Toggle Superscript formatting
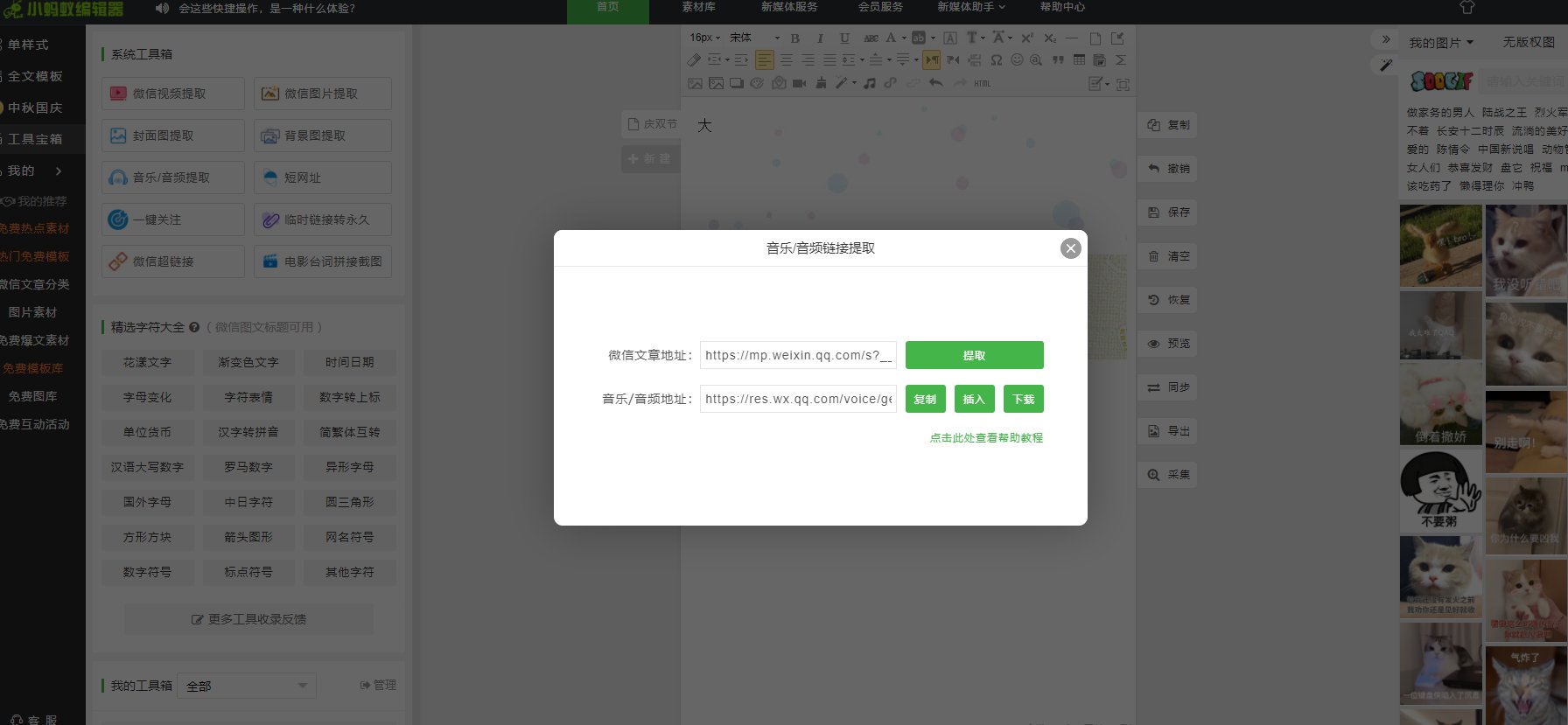 [x=1026, y=38]
